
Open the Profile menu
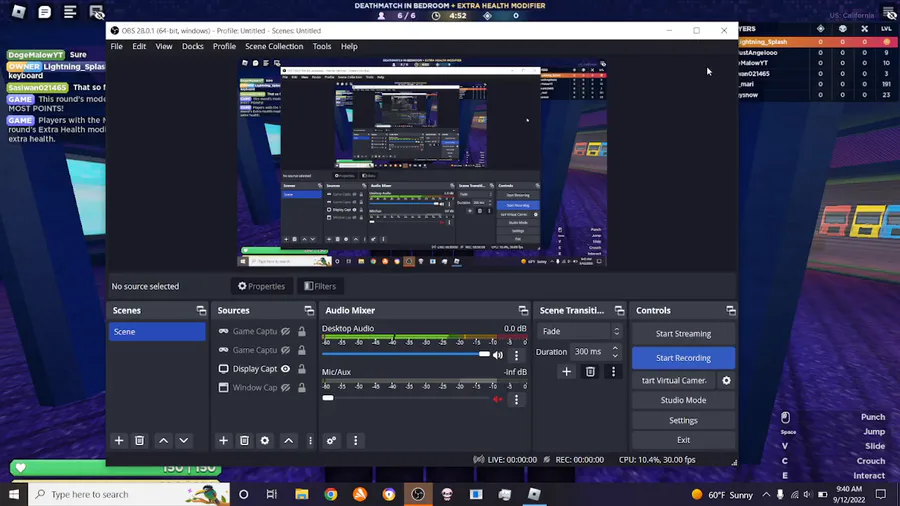[x=224, y=46]
